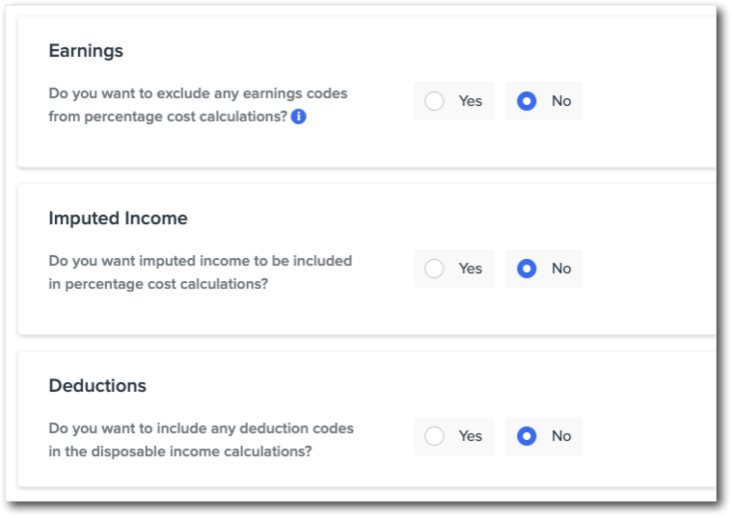This screenshot has height=516, width=731.
Task: Click the 'Yes' label text in Deductions row
Action: tap(470, 436)
